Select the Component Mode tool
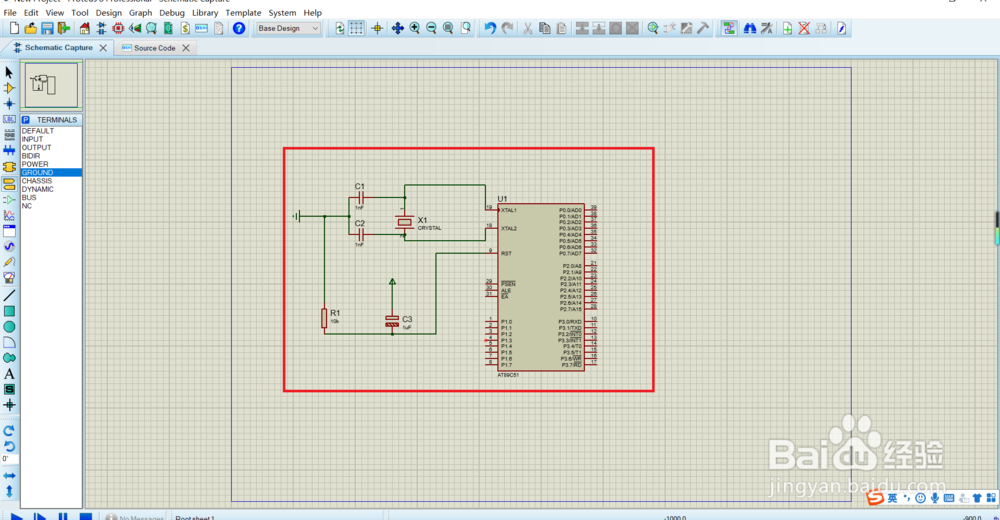The height and width of the screenshot is (520, 1000). point(9,88)
